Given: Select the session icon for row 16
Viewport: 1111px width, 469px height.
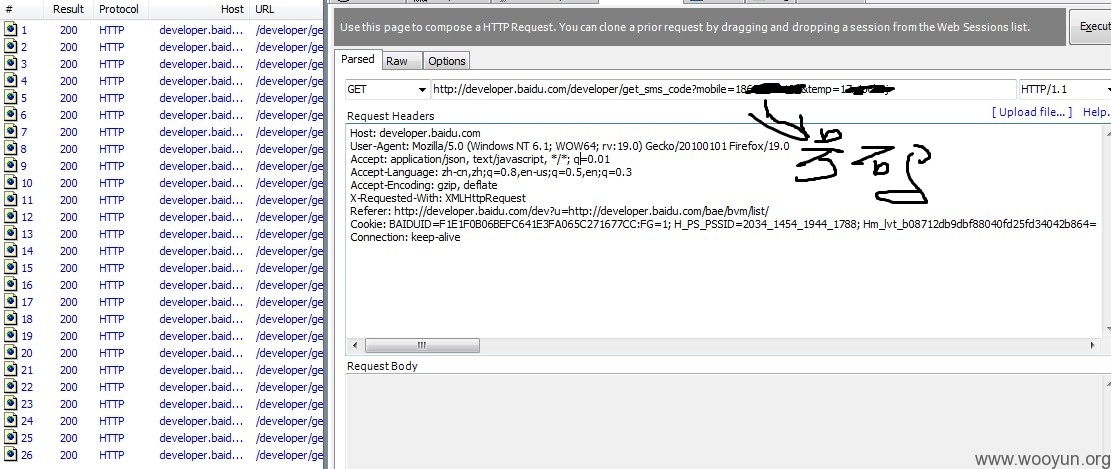Looking at the screenshot, I should click(11, 285).
